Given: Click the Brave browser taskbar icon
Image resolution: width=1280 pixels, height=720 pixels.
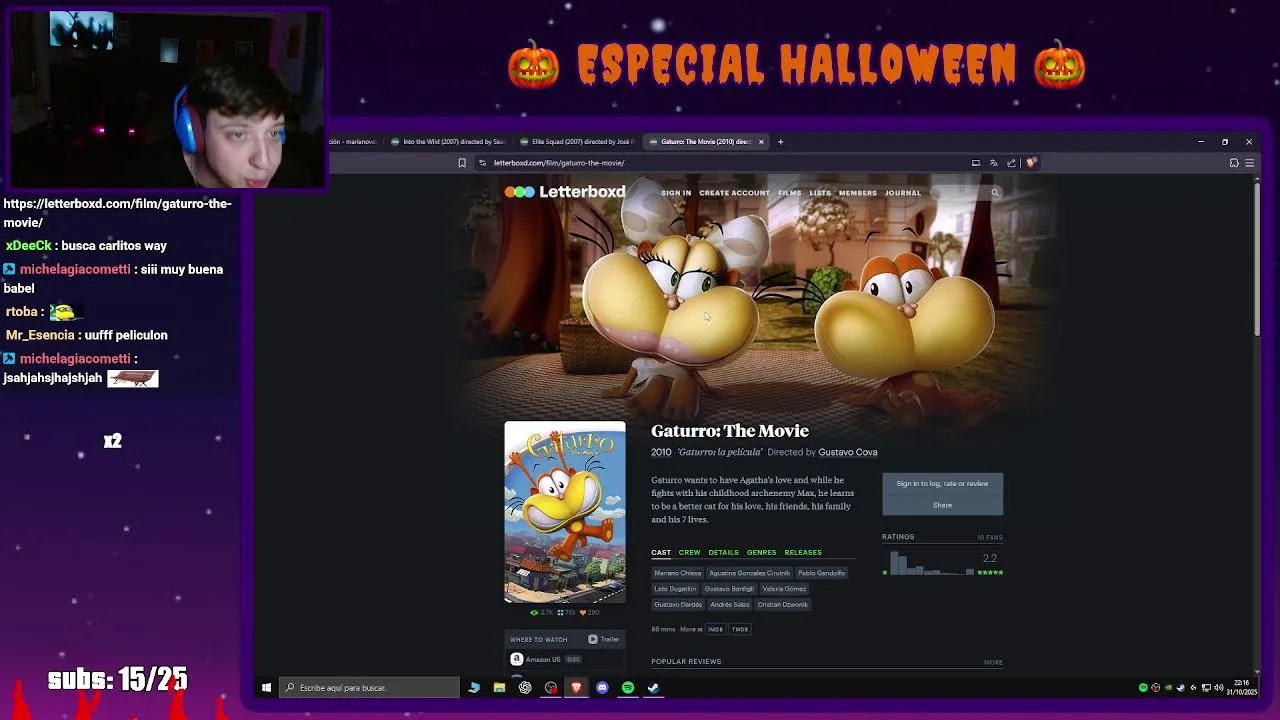Looking at the screenshot, I should point(576,688).
